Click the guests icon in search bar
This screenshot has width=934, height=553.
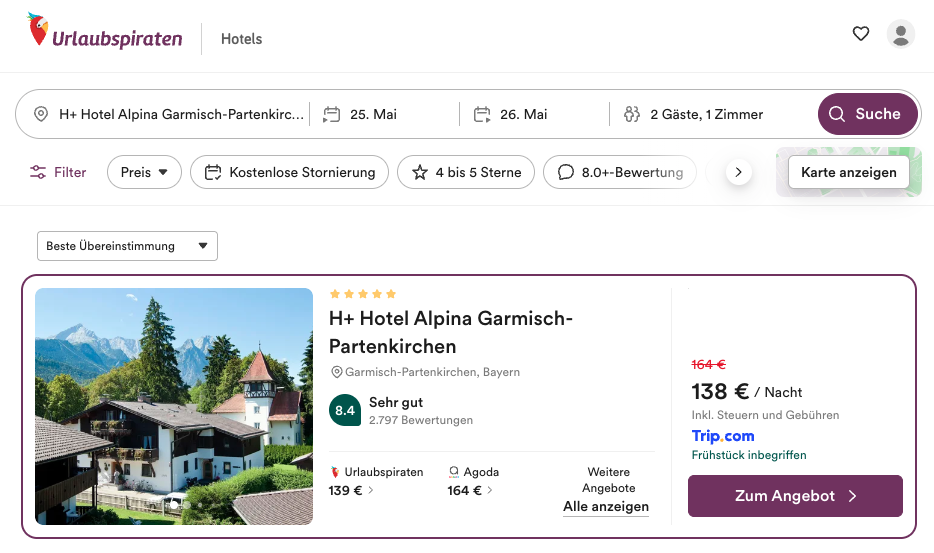pyautogui.click(x=631, y=114)
